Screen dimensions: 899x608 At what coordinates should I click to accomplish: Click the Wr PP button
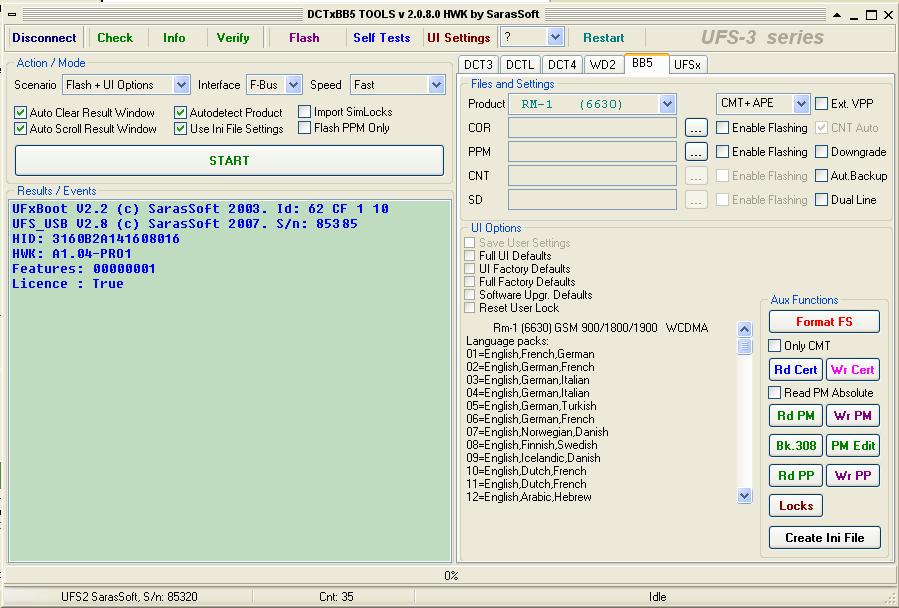pos(853,476)
